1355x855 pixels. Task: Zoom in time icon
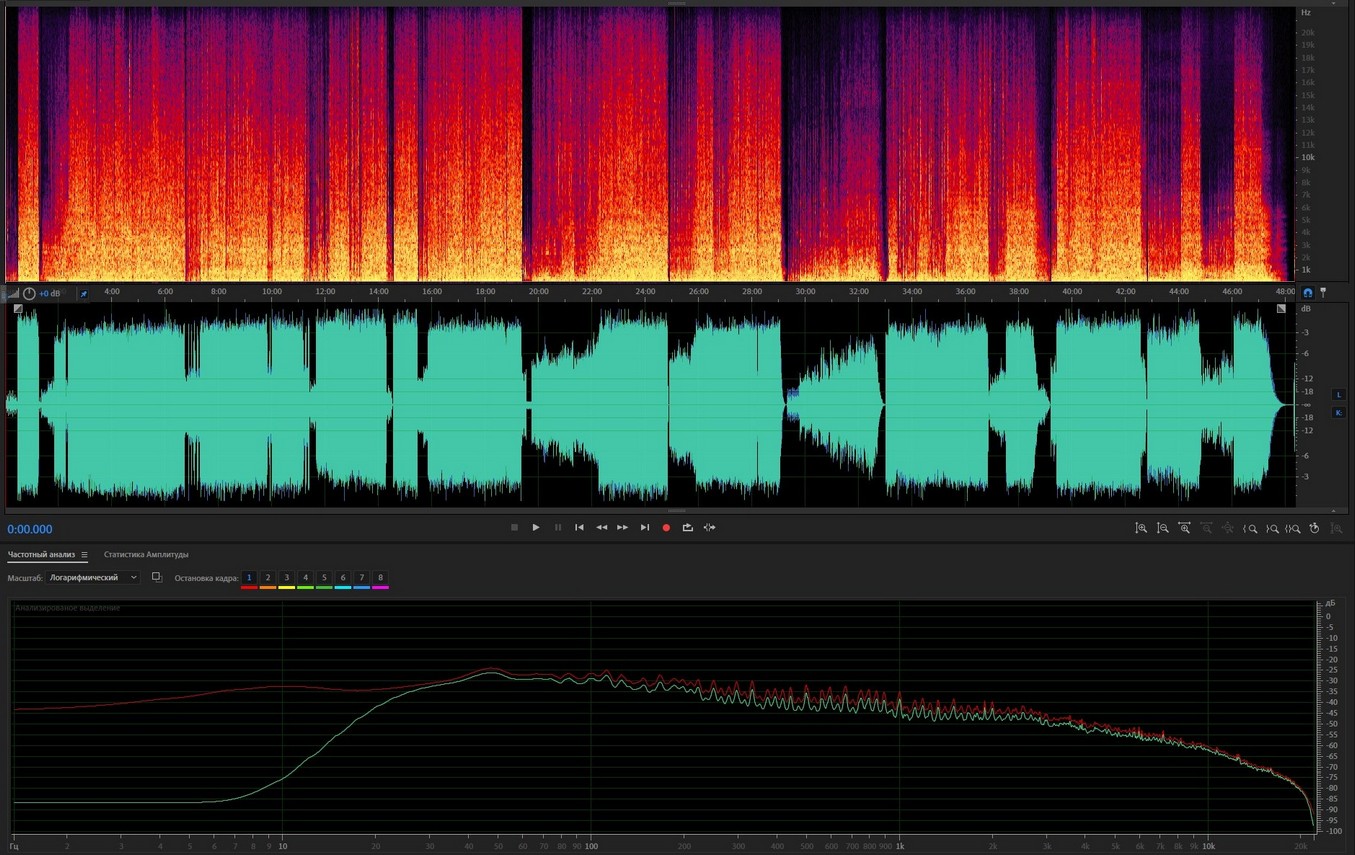pyautogui.click(x=1185, y=528)
